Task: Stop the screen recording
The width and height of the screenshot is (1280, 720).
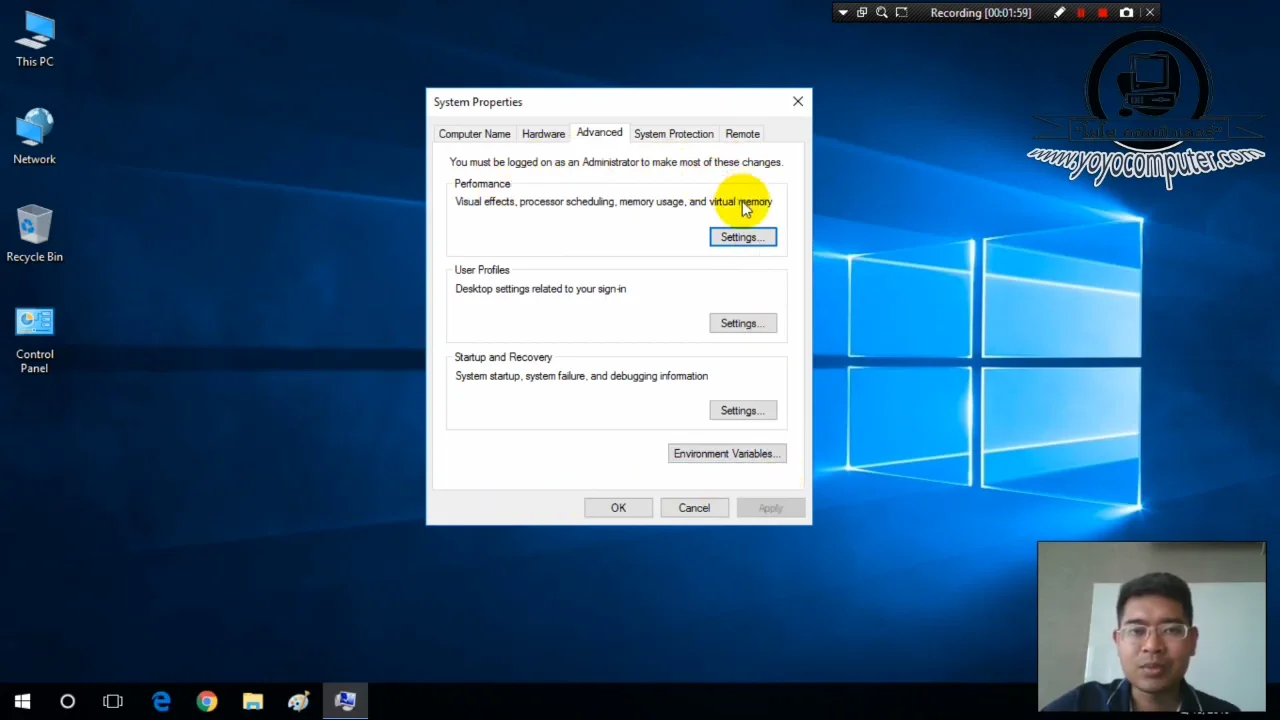Action: (1102, 12)
